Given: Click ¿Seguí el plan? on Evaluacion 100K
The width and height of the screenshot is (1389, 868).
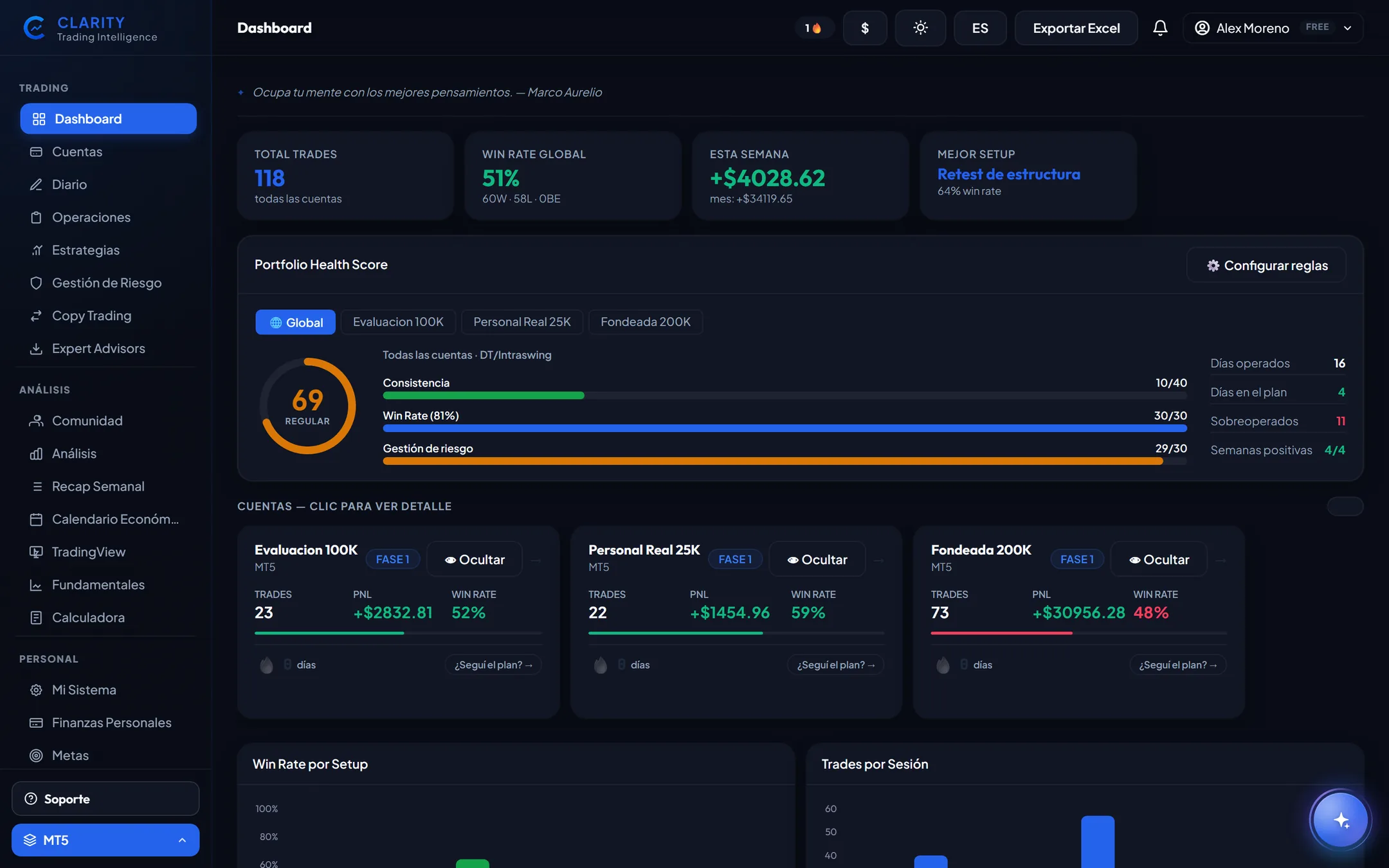Looking at the screenshot, I should [x=493, y=664].
